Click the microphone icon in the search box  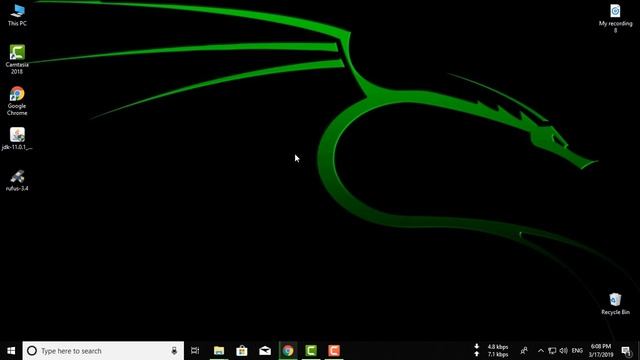point(174,351)
